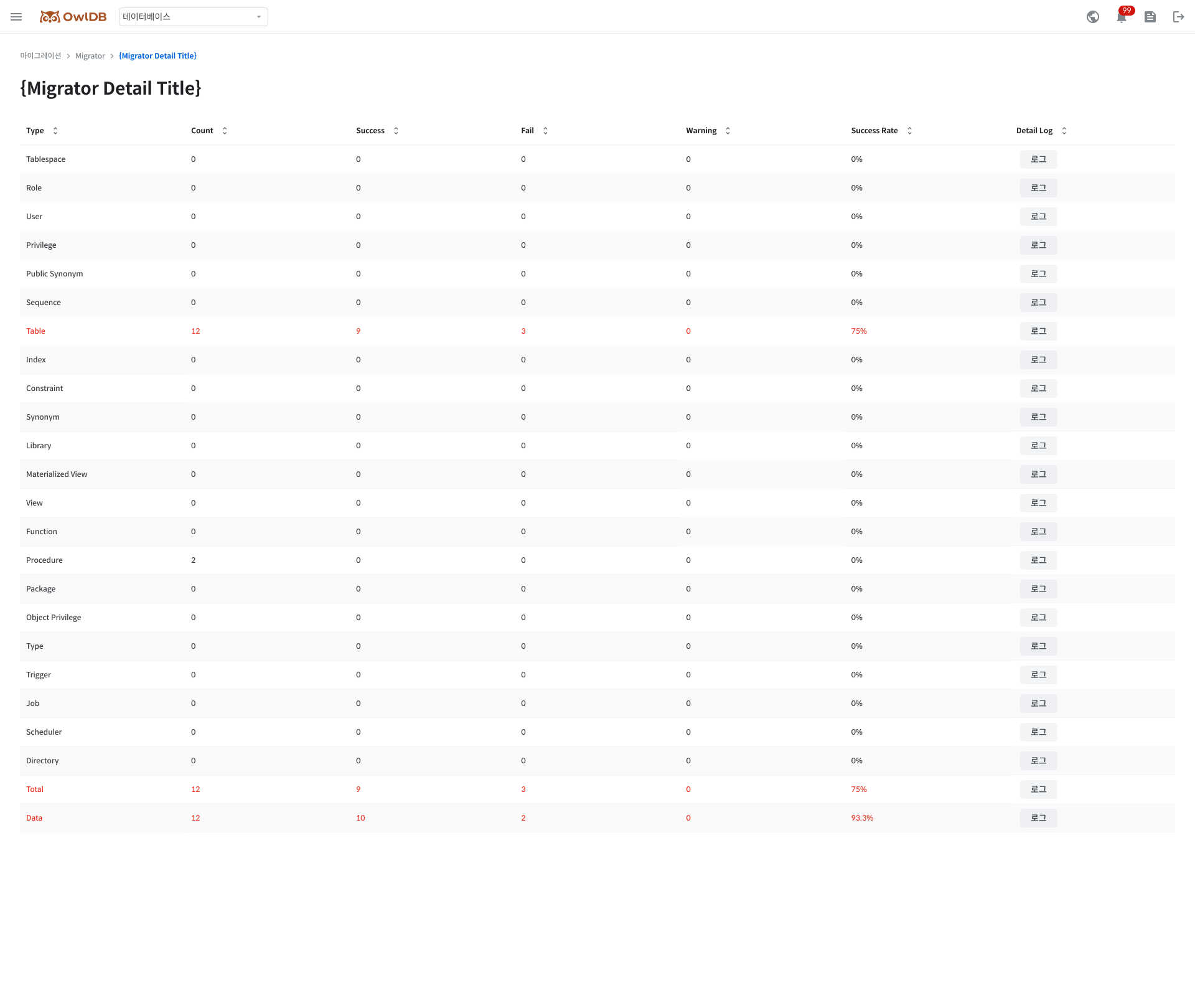Open log for Table row
1195x1008 pixels.
1038,331
